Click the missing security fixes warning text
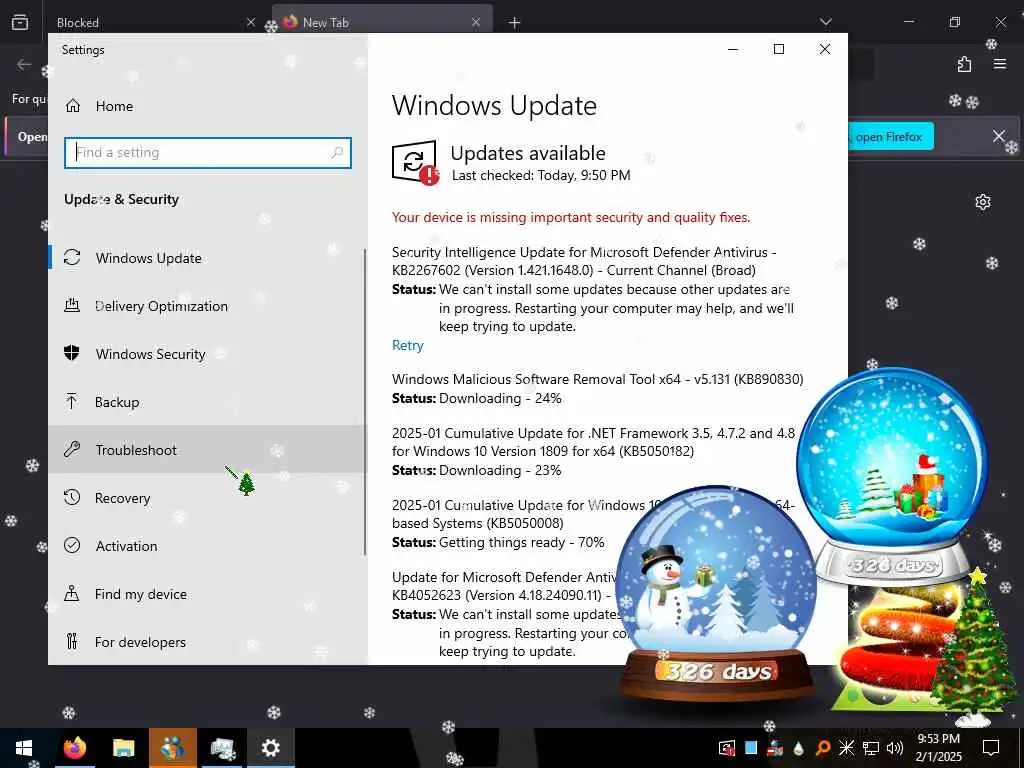1024x768 pixels. tap(571, 217)
